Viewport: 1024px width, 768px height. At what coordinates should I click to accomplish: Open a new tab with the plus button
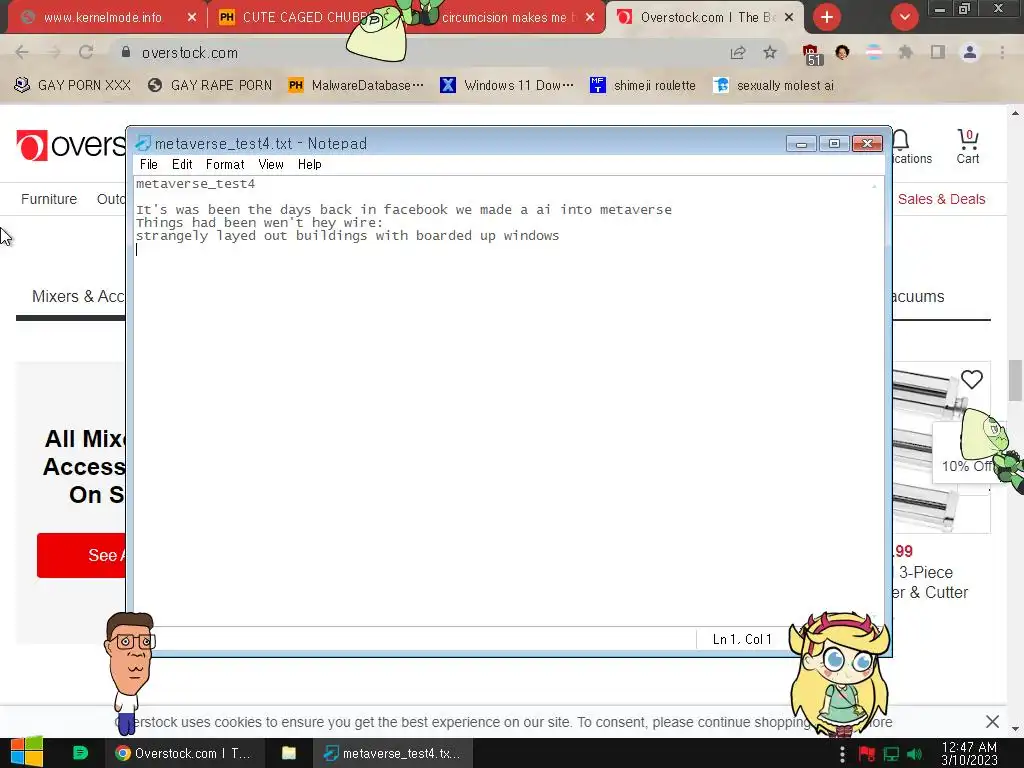tap(827, 17)
